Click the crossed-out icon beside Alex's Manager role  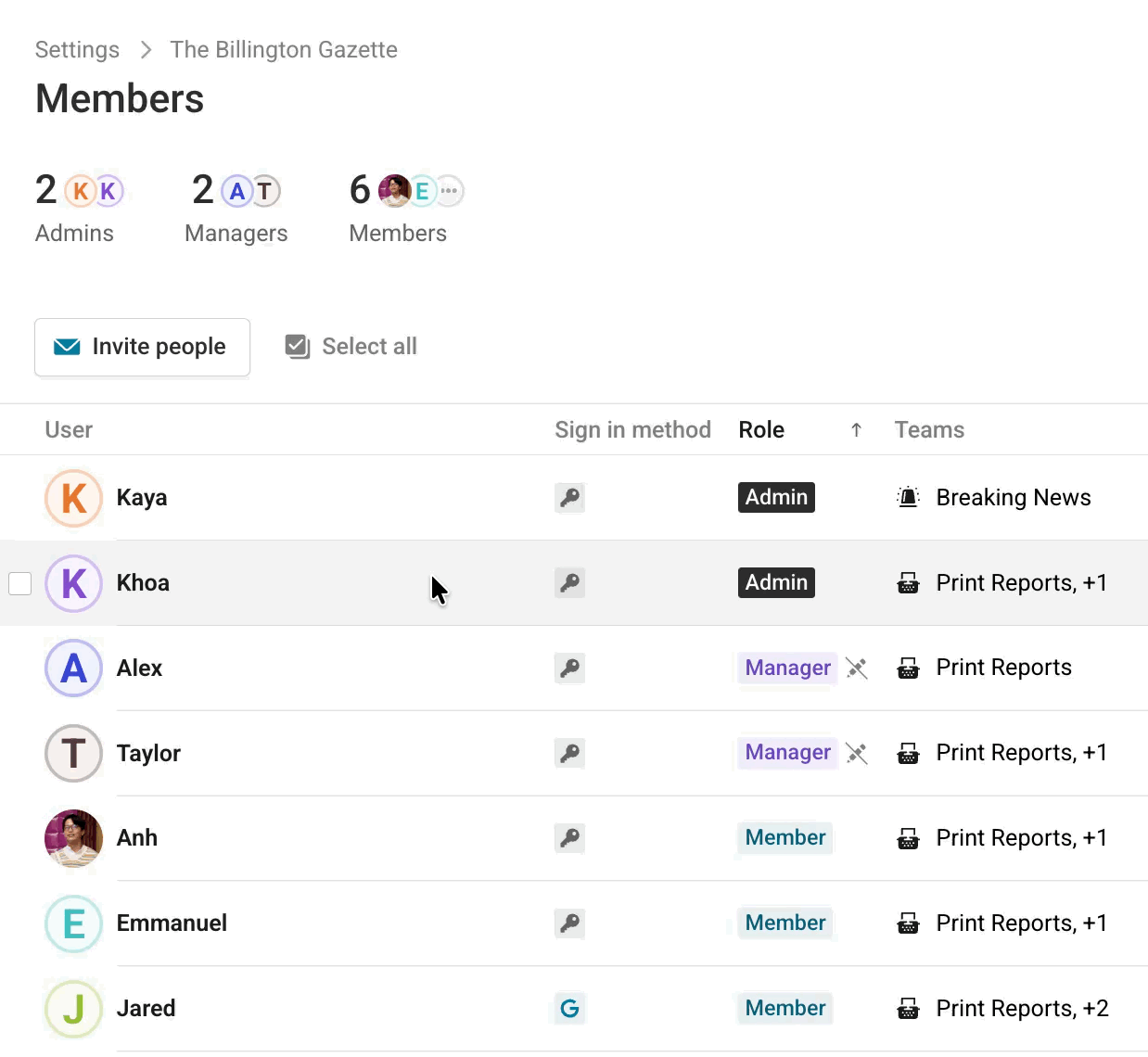(857, 669)
